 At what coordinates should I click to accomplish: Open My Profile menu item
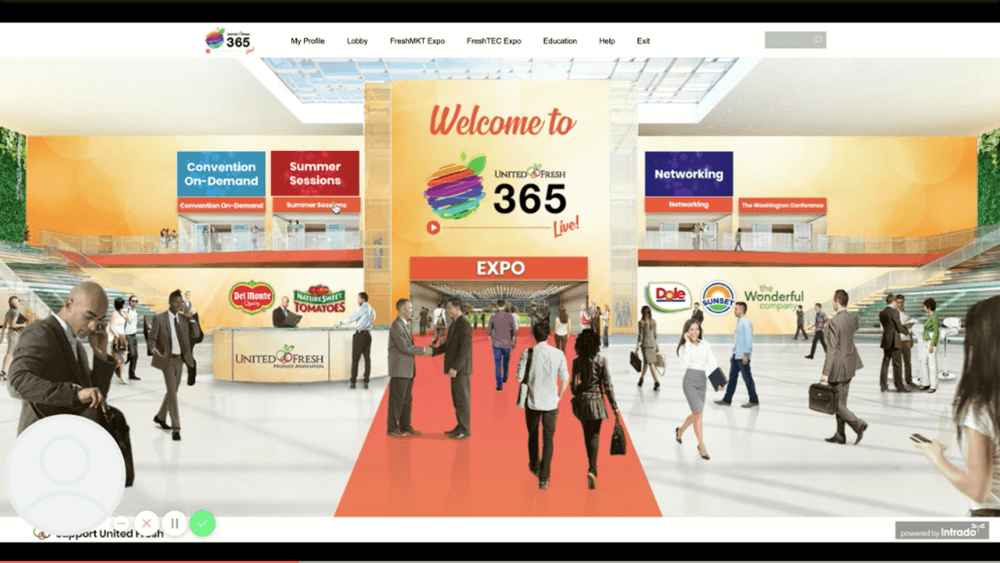tap(309, 41)
